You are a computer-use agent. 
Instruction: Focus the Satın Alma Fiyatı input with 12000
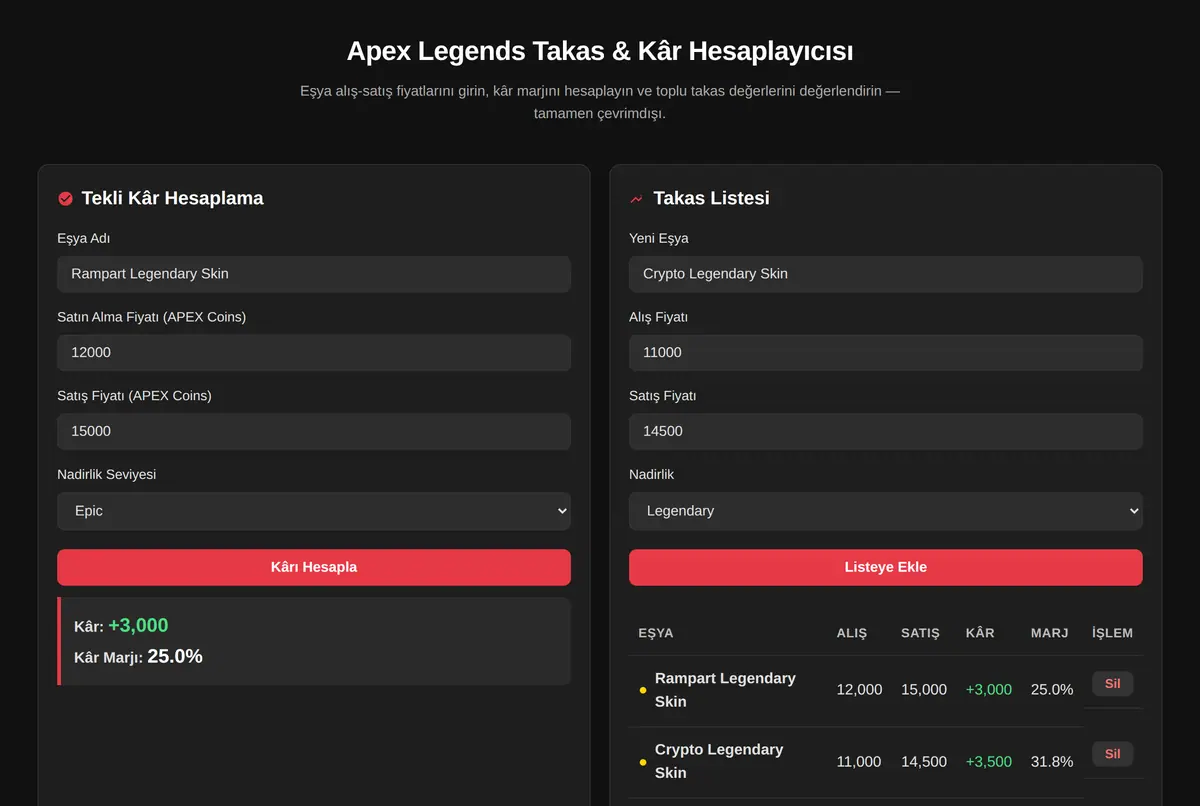[314, 353]
